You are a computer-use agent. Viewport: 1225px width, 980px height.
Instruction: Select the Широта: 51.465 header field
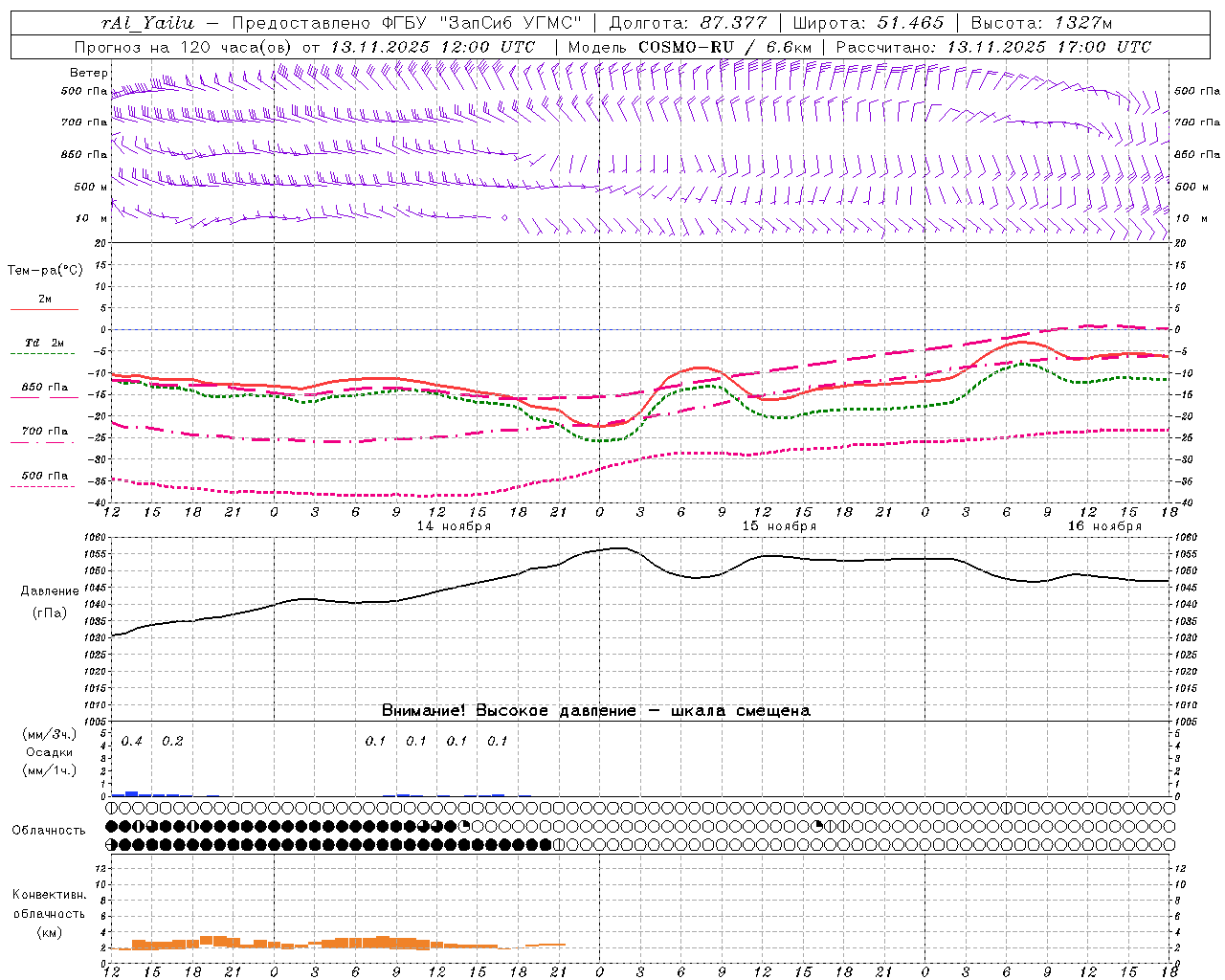click(868, 23)
